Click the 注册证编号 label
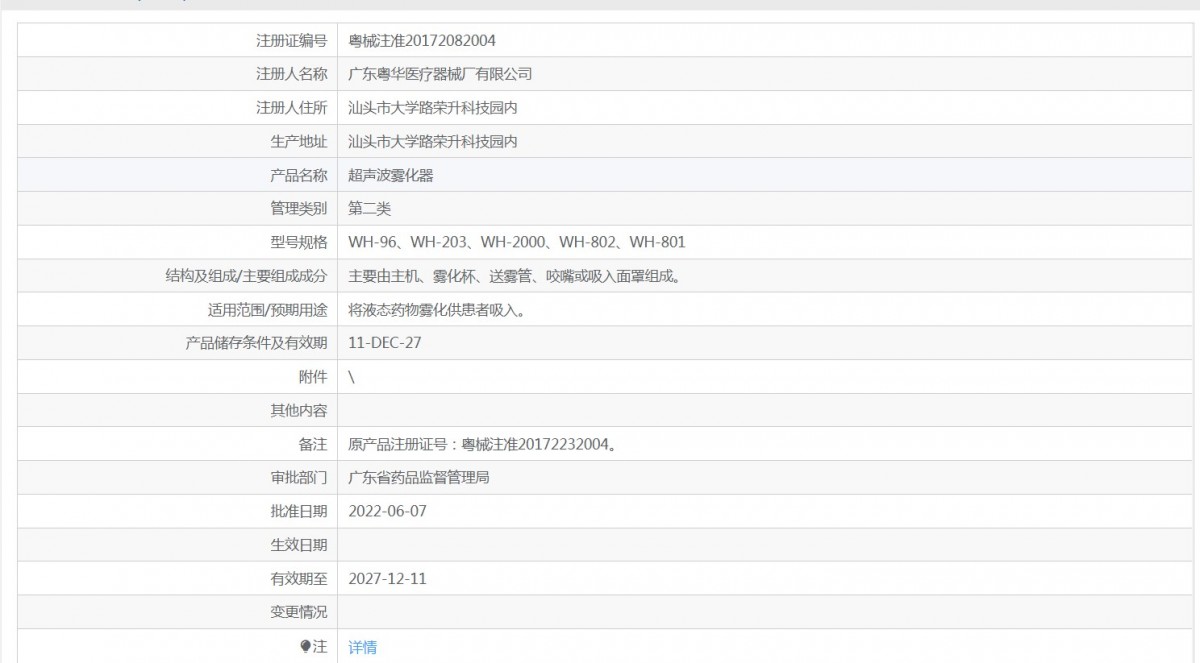This screenshot has height=663, width=1200. pyautogui.click(x=292, y=40)
